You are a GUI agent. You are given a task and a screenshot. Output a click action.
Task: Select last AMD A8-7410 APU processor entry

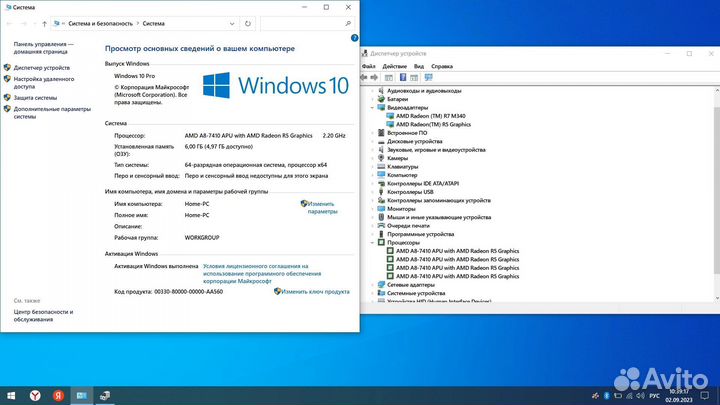457,276
